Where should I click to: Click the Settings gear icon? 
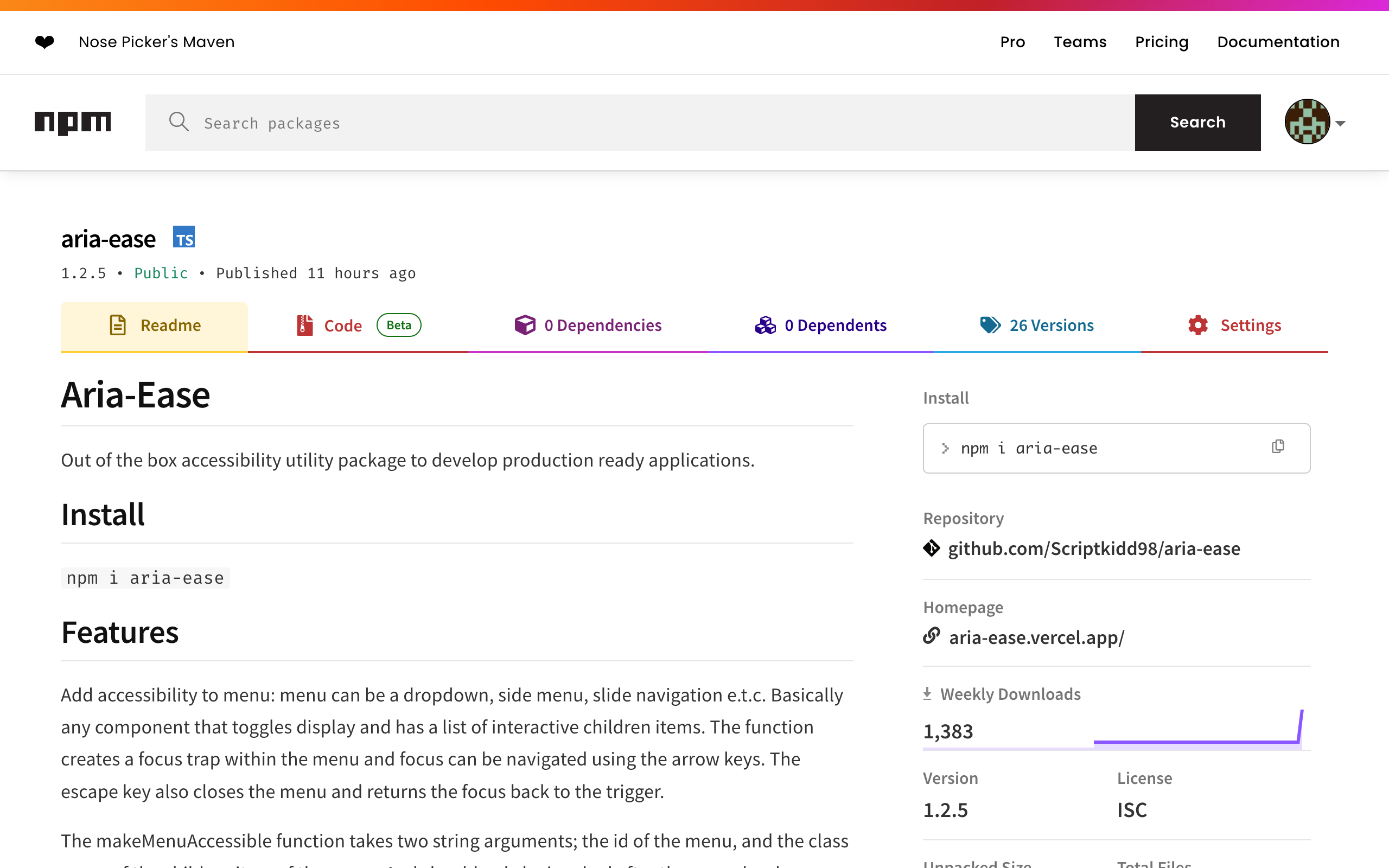tap(1198, 325)
